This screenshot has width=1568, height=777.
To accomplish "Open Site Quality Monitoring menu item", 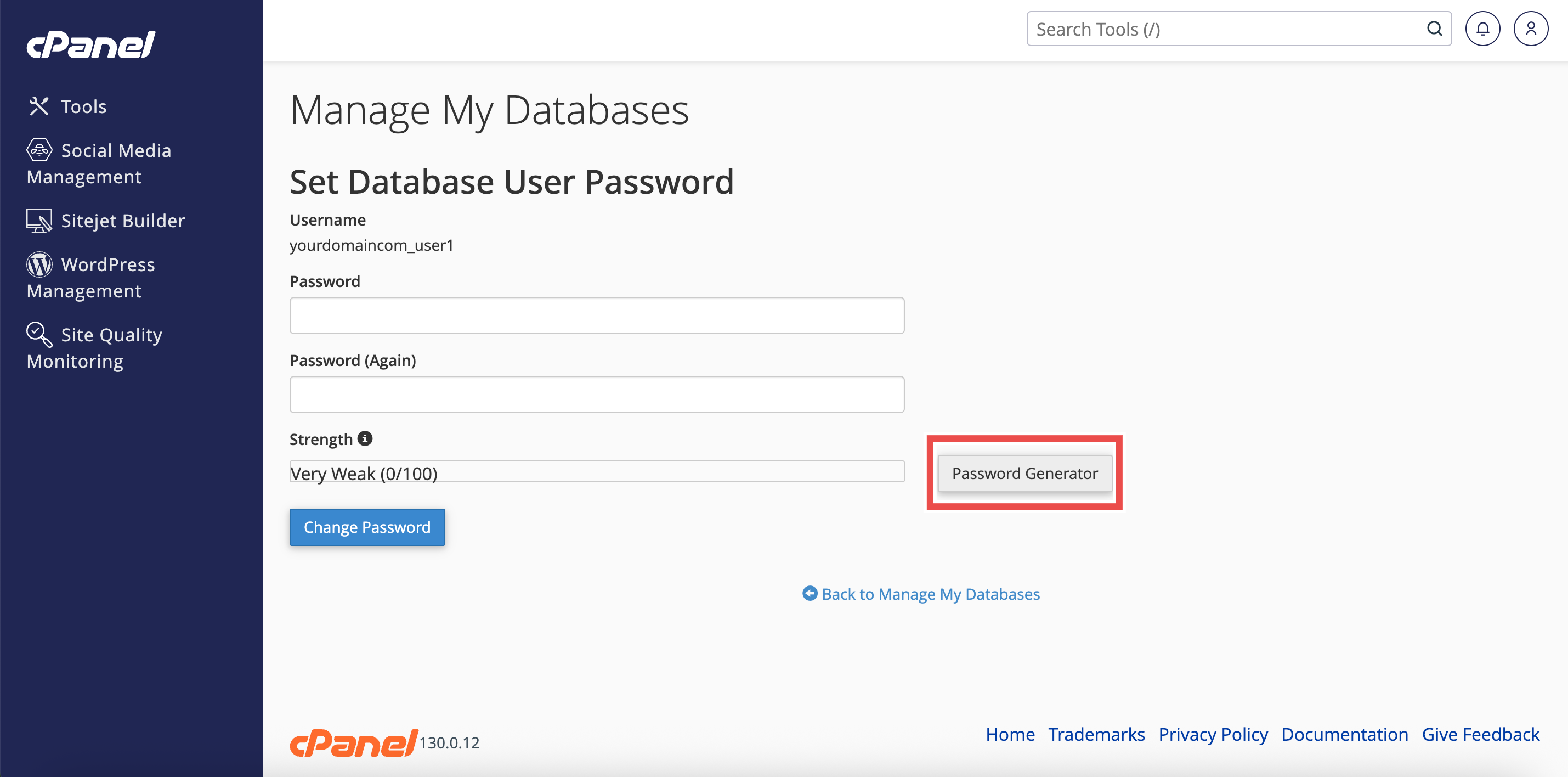I will (95, 347).
